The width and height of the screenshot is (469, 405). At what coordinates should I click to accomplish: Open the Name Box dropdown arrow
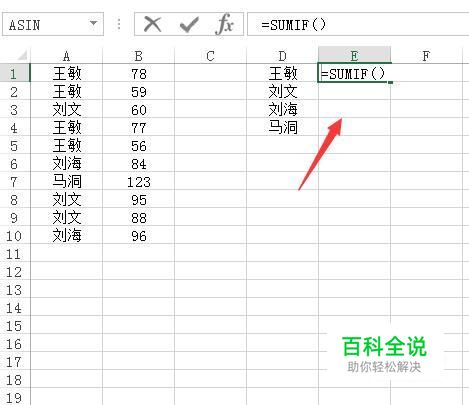tap(94, 23)
